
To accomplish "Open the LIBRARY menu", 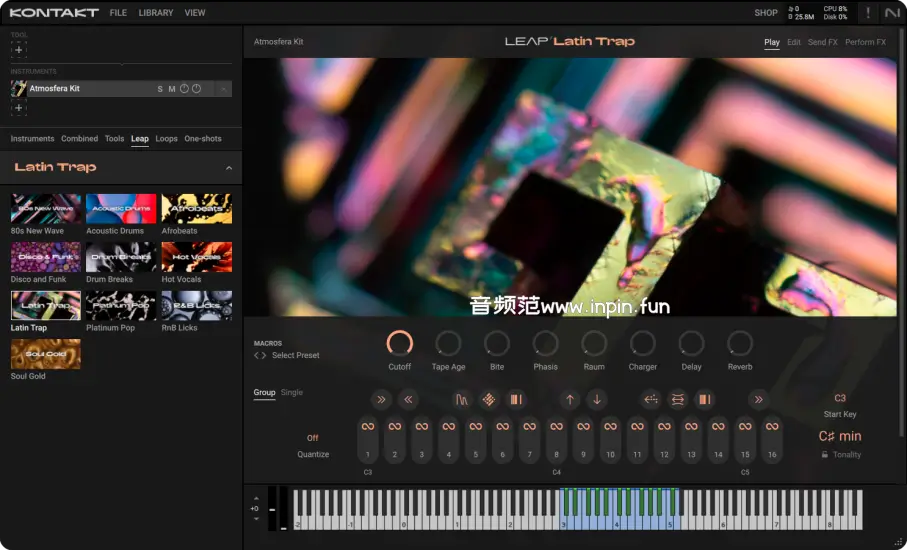I will [x=155, y=13].
